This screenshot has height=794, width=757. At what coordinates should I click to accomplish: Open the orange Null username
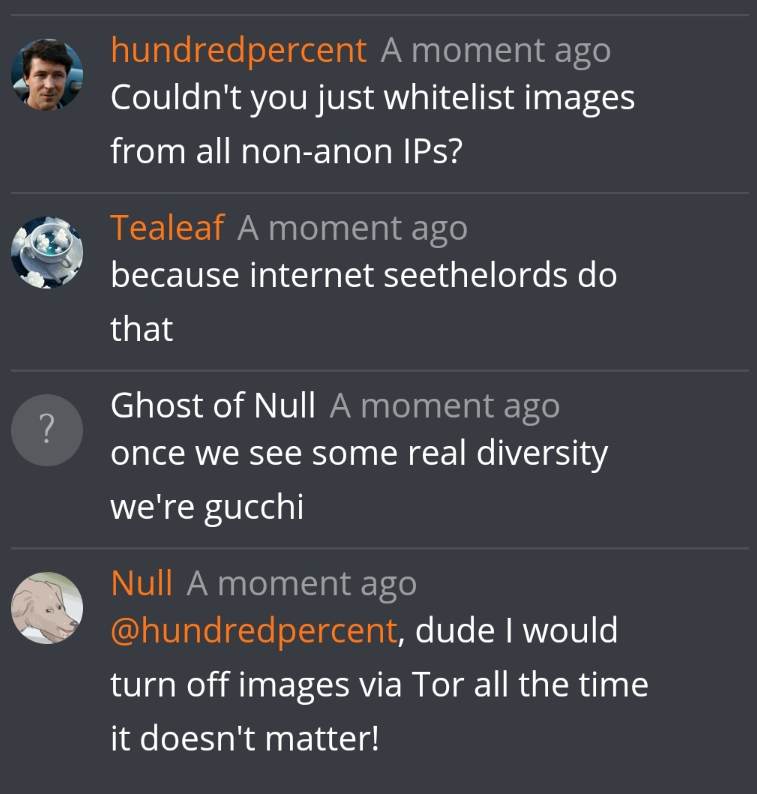(141, 583)
